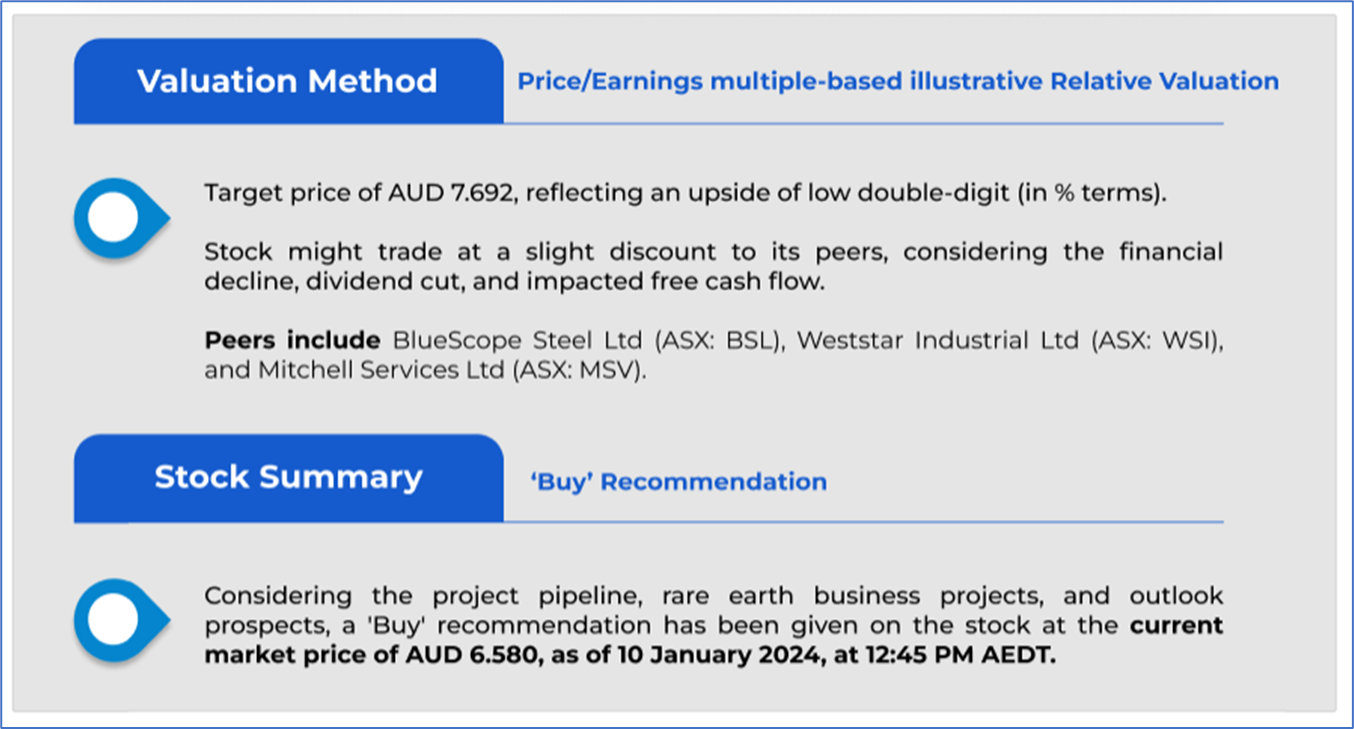1354x729 pixels.
Task: Click the blue pin icon beside the target price
Action: [x=117, y=218]
